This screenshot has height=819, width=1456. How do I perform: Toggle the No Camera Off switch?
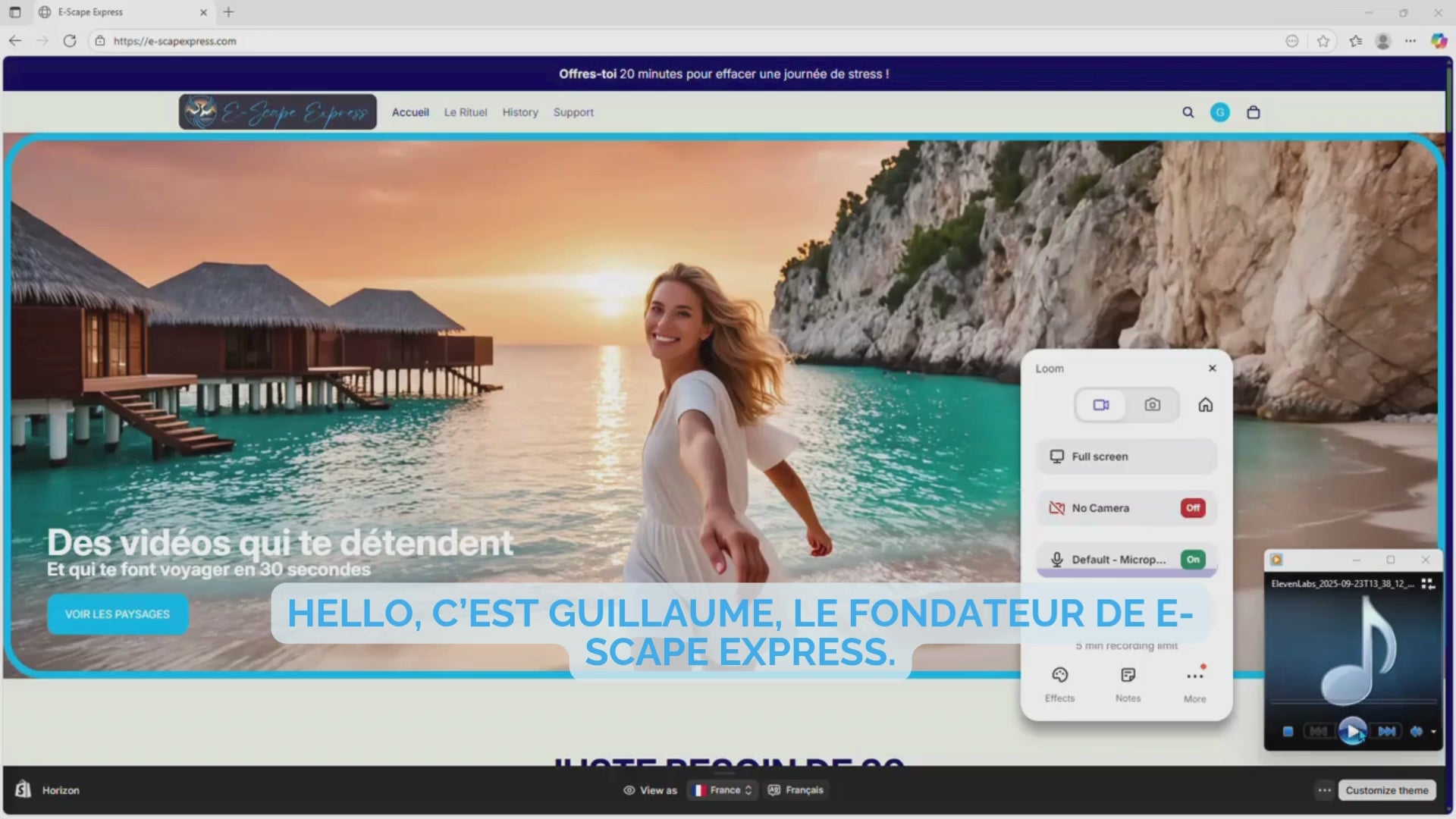[x=1192, y=508]
